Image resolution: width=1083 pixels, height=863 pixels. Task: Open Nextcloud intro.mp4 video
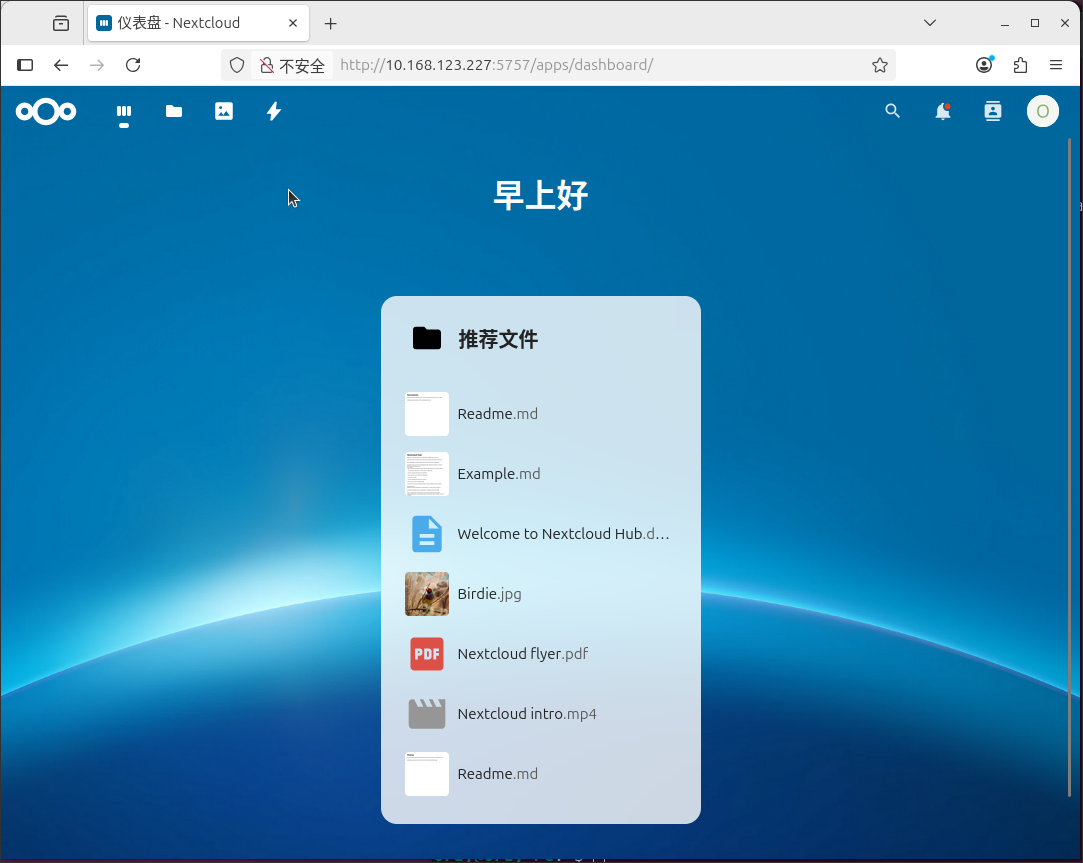point(541,714)
